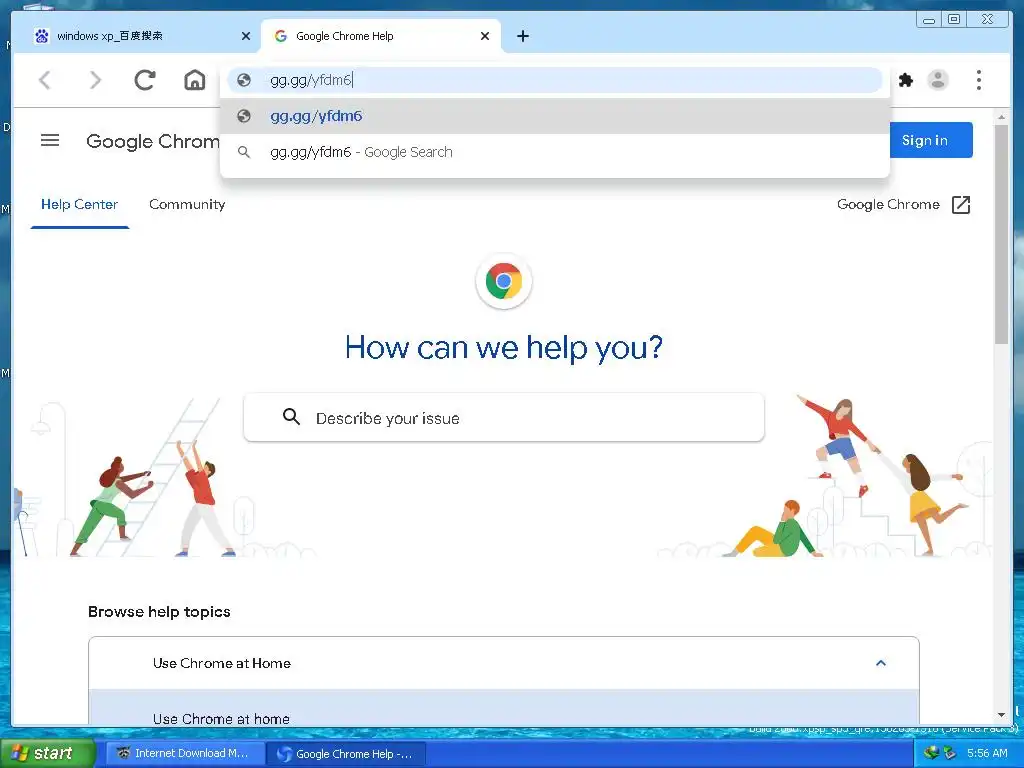
Task: Open the hamburger main menu icon
Action: (x=50, y=140)
